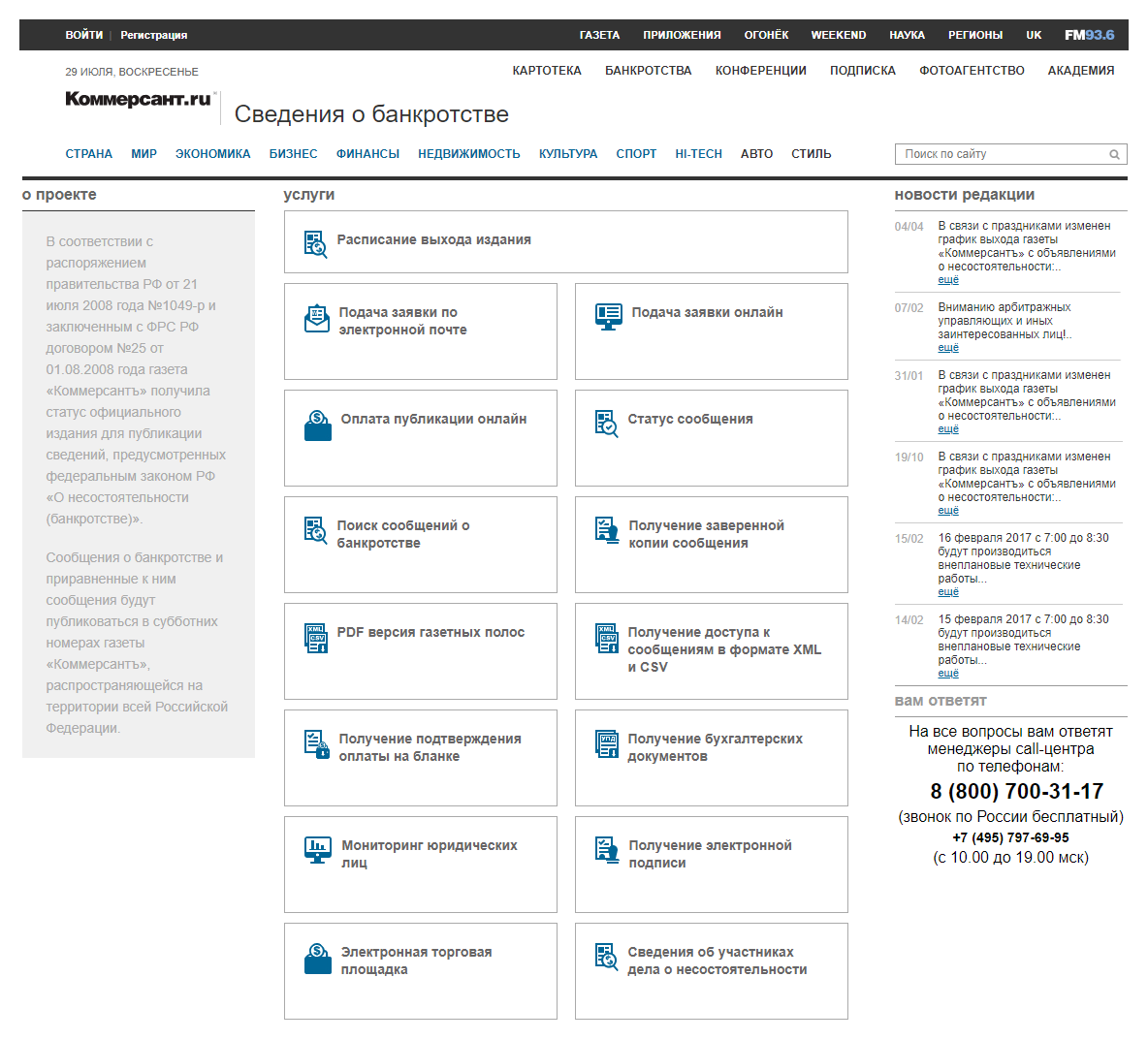The height and width of the screenshot is (1040, 1148).
Task: Click 'ещё' under the 04/04 news item
Action: pyautogui.click(x=948, y=280)
